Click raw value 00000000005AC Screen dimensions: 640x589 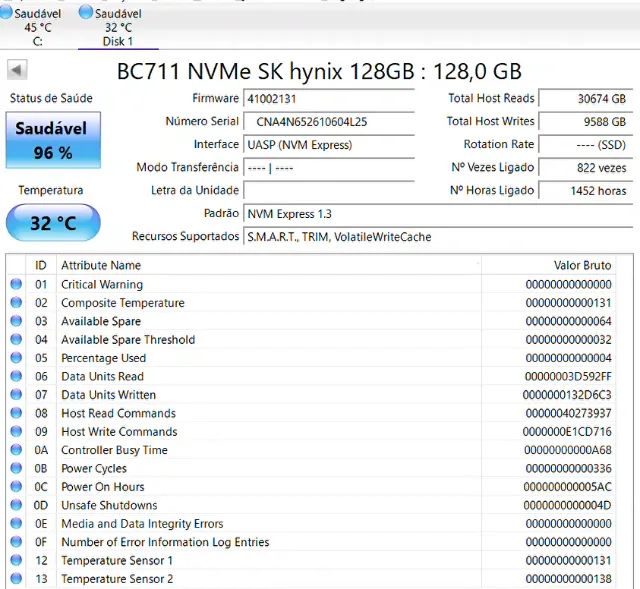coord(567,487)
